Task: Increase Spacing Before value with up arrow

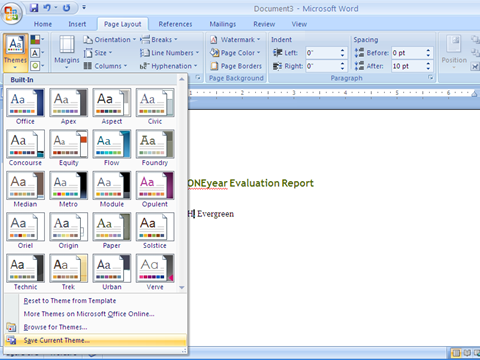Action: 428,50
